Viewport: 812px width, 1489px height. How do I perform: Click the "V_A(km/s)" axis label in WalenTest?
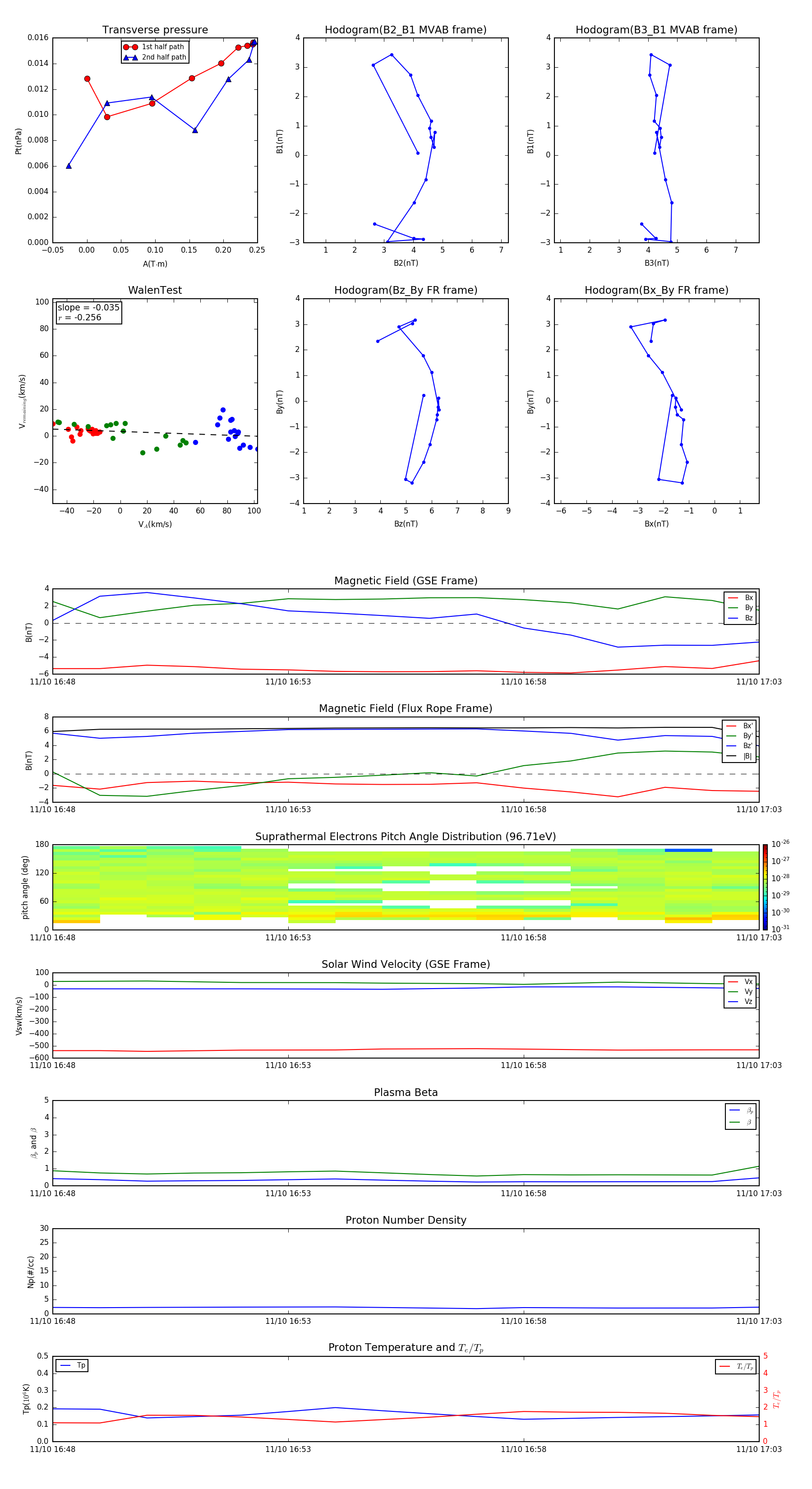click(x=155, y=524)
